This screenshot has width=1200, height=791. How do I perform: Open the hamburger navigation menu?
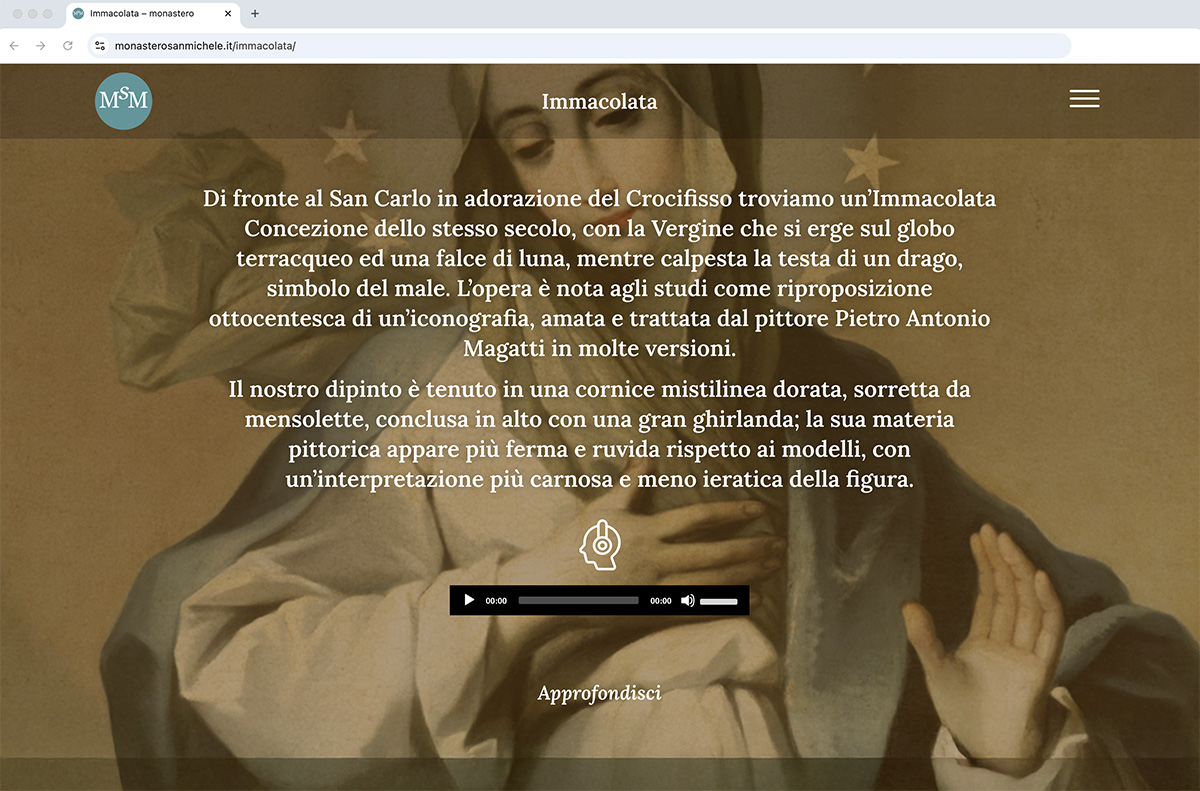pos(1084,99)
